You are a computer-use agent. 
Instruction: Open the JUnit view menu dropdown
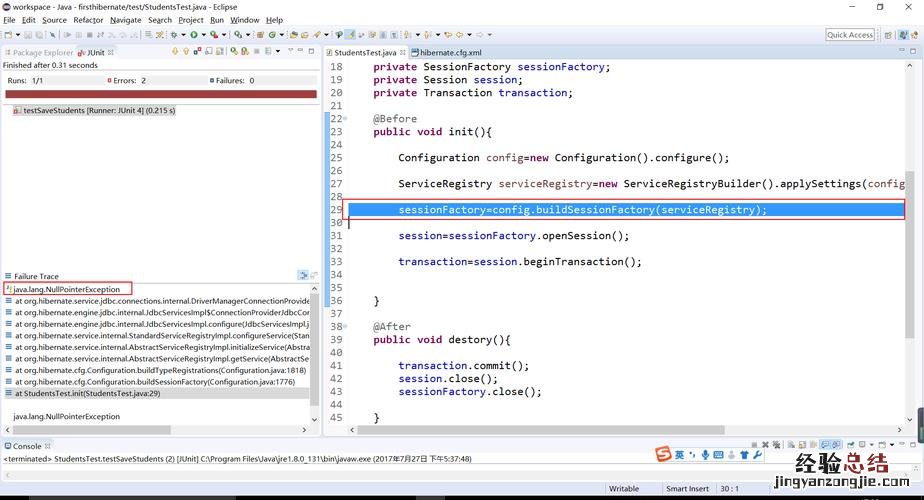coord(291,52)
